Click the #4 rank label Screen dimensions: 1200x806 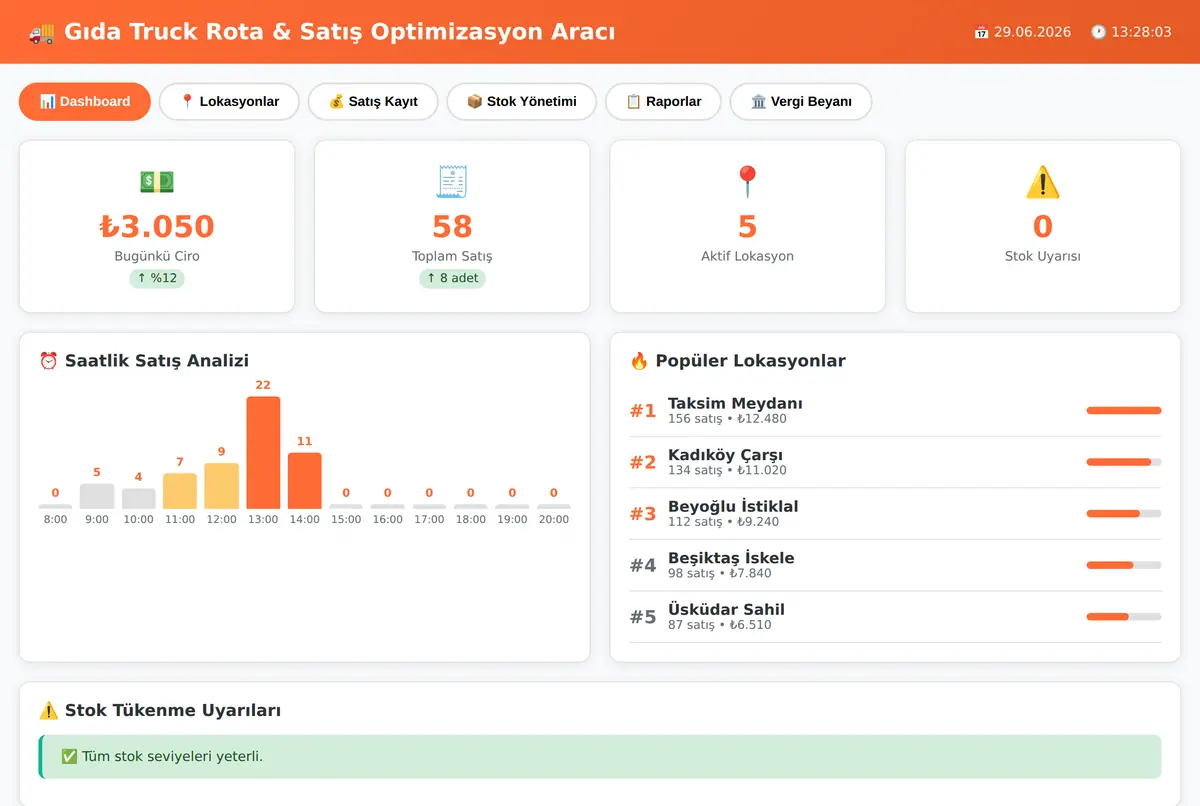[643, 566]
